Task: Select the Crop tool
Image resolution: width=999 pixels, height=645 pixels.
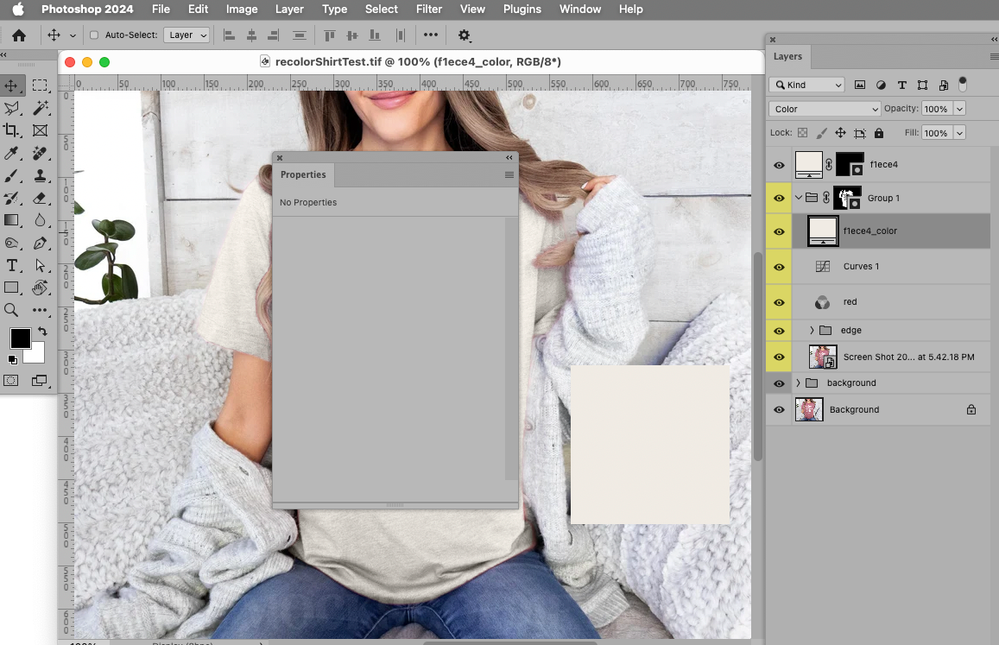Action: pyautogui.click(x=12, y=130)
